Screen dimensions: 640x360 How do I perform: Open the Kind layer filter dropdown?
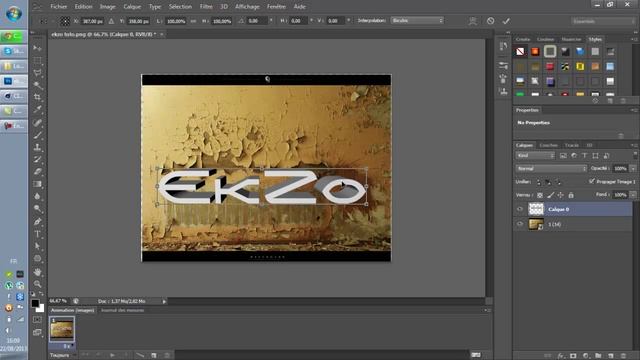pyautogui.click(x=535, y=156)
